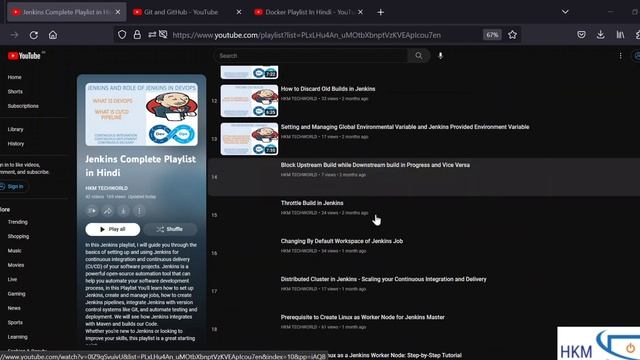Close the Jenkins Complete Playlist tab
This screenshot has width=640, height=360.
click(118, 12)
